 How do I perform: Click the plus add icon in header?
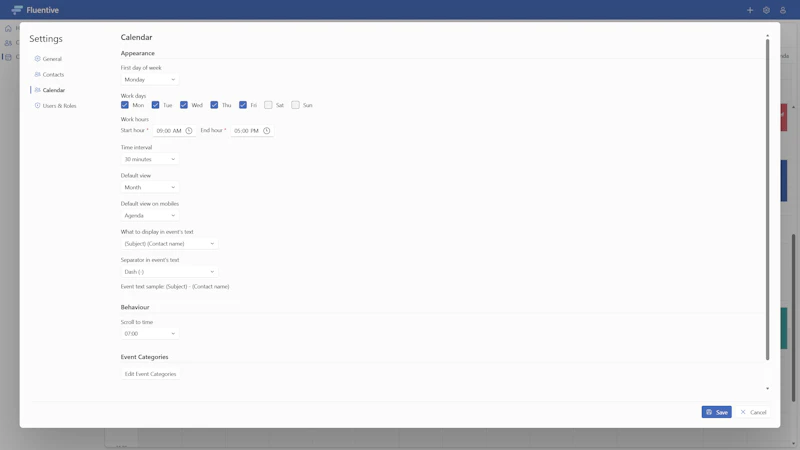(750, 10)
